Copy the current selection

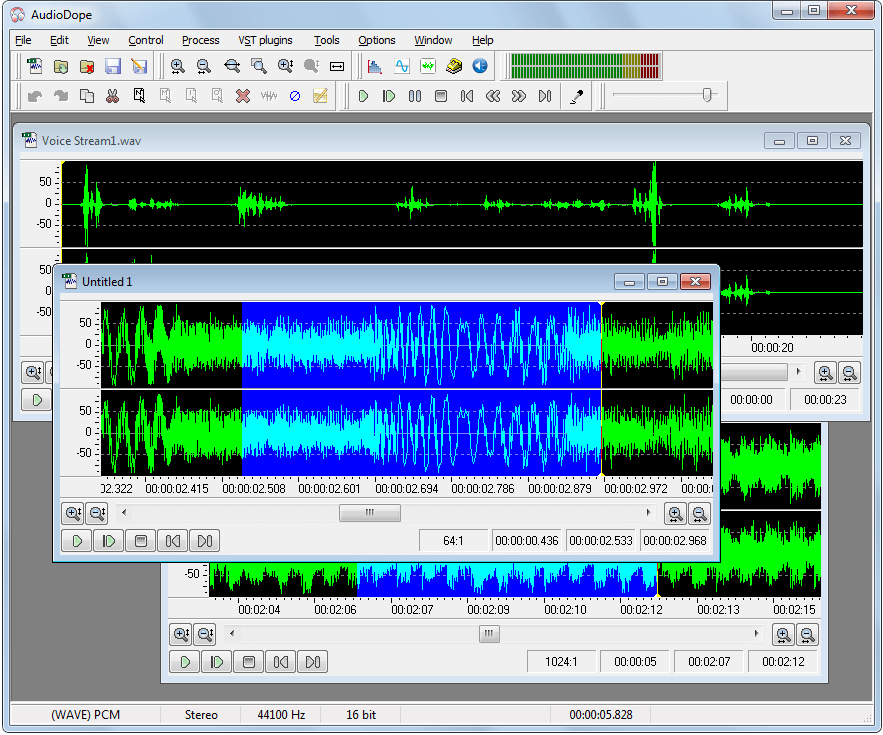(x=86, y=95)
